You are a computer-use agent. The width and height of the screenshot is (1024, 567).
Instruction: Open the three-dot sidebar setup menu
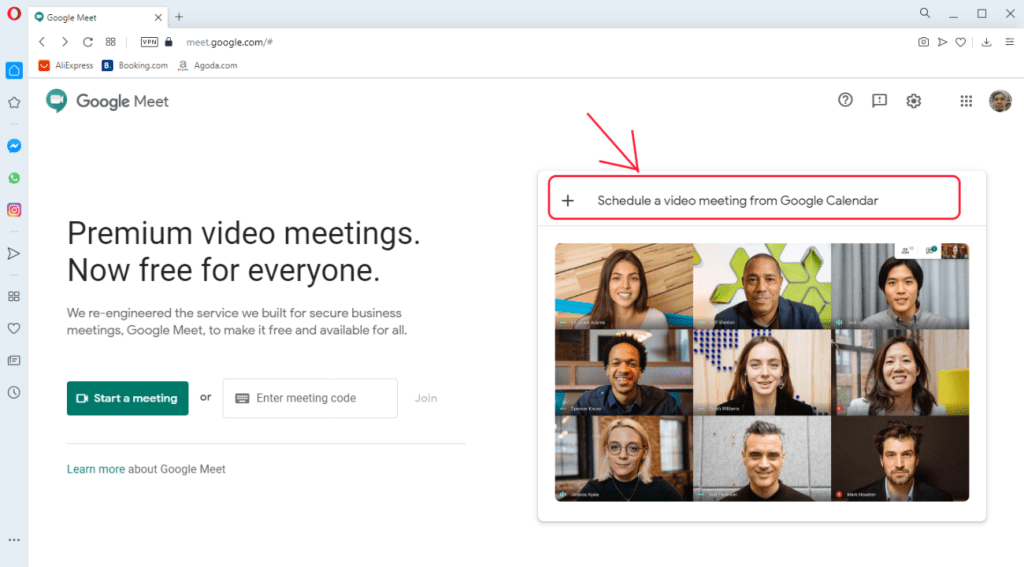(x=14, y=540)
